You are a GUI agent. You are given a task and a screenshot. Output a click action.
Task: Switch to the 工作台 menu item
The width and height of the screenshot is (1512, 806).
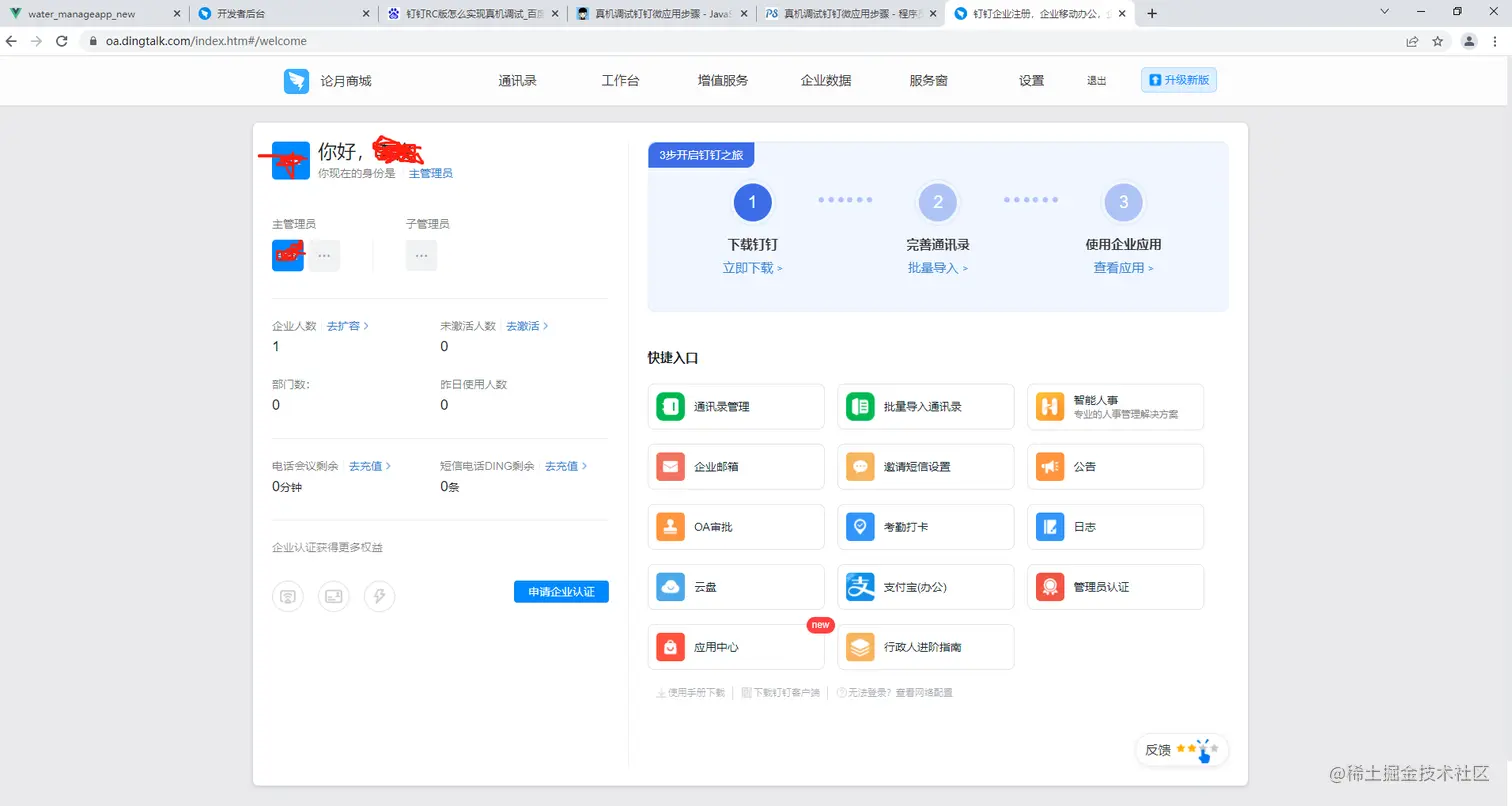coord(620,80)
